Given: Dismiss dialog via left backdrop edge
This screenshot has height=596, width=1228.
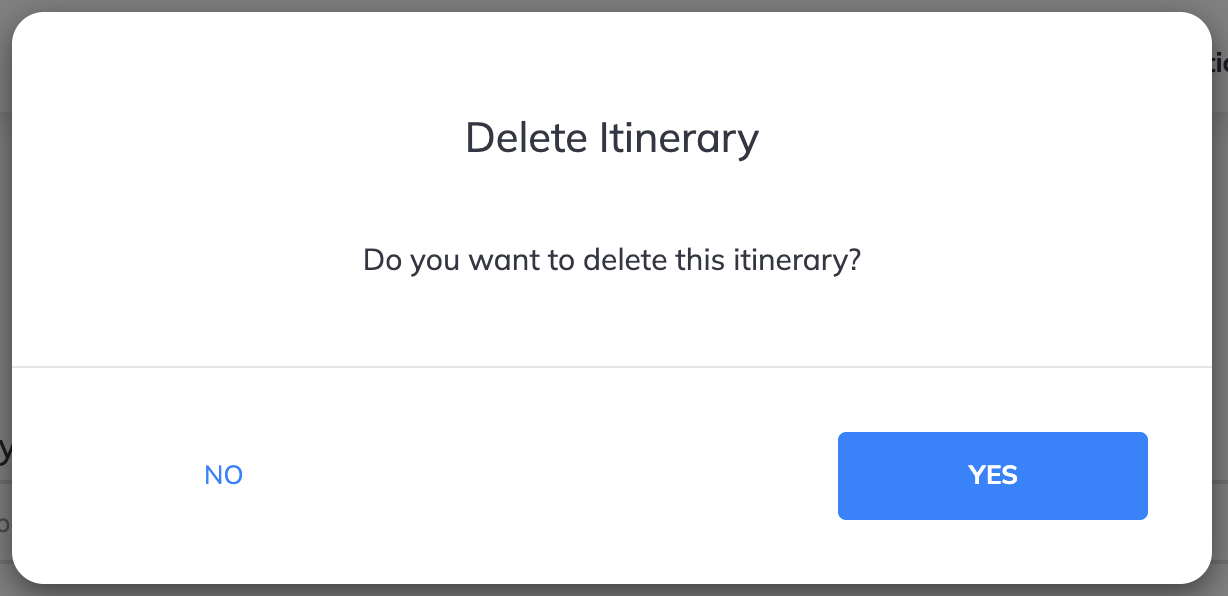Looking at the screenshot, I should point(5,298).
